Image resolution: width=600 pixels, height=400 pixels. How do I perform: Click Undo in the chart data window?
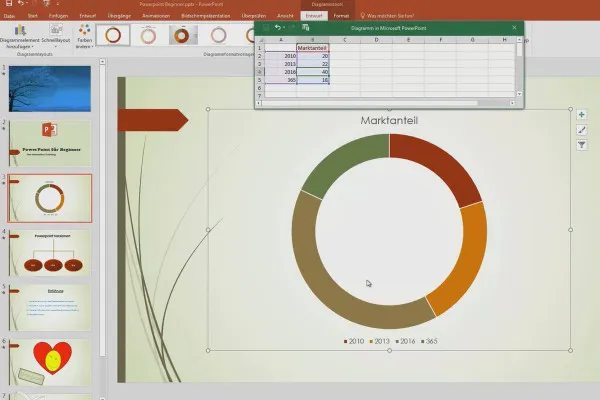278,28
